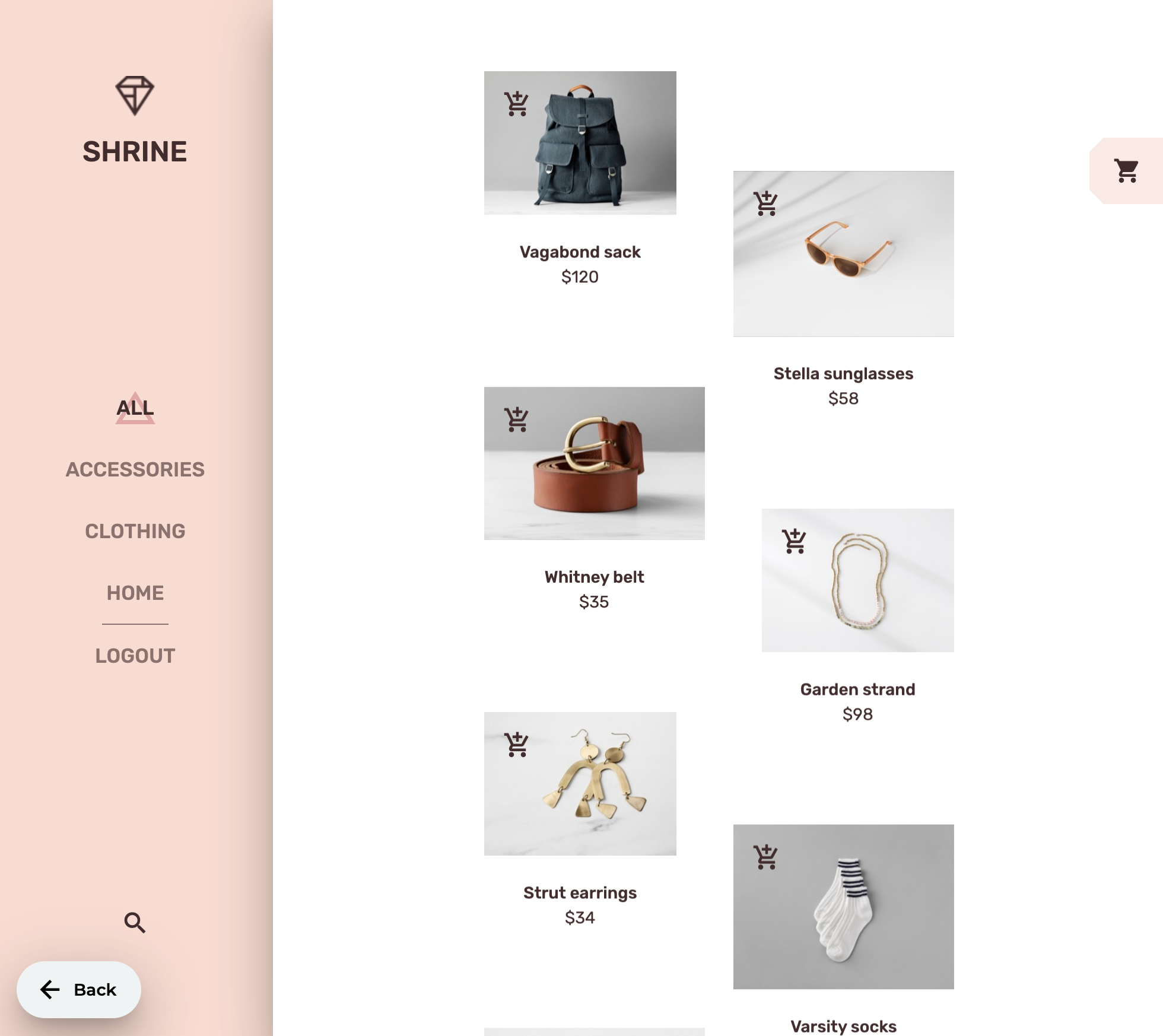Click the CLOTHING navigation link

pyautogui.click(x=135, y=531)
